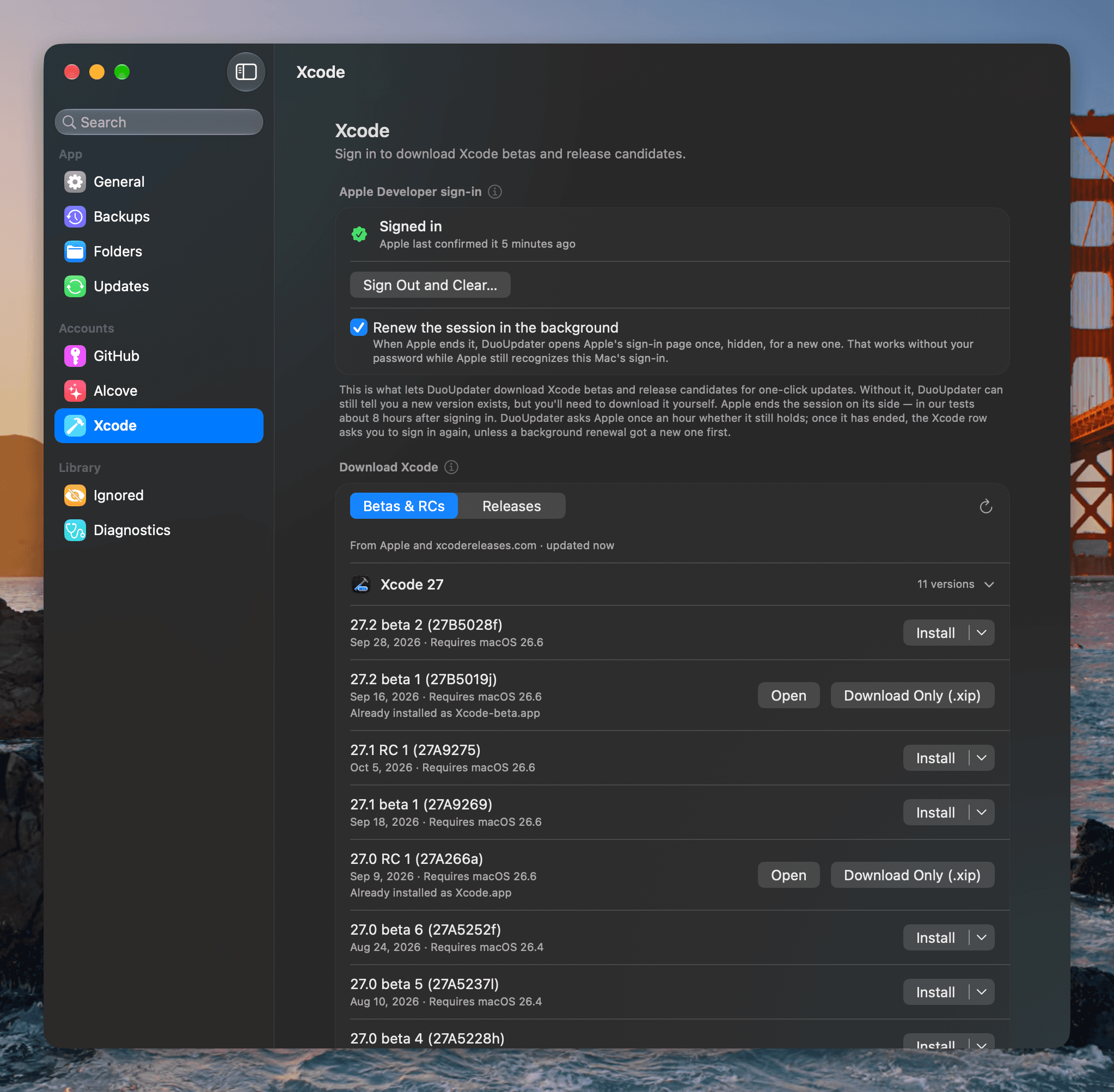Click "Aug 24, 2026 · Requires macOS 26.4"
The height and width of the screenshot is (1092, 1114).
point(447,947)
